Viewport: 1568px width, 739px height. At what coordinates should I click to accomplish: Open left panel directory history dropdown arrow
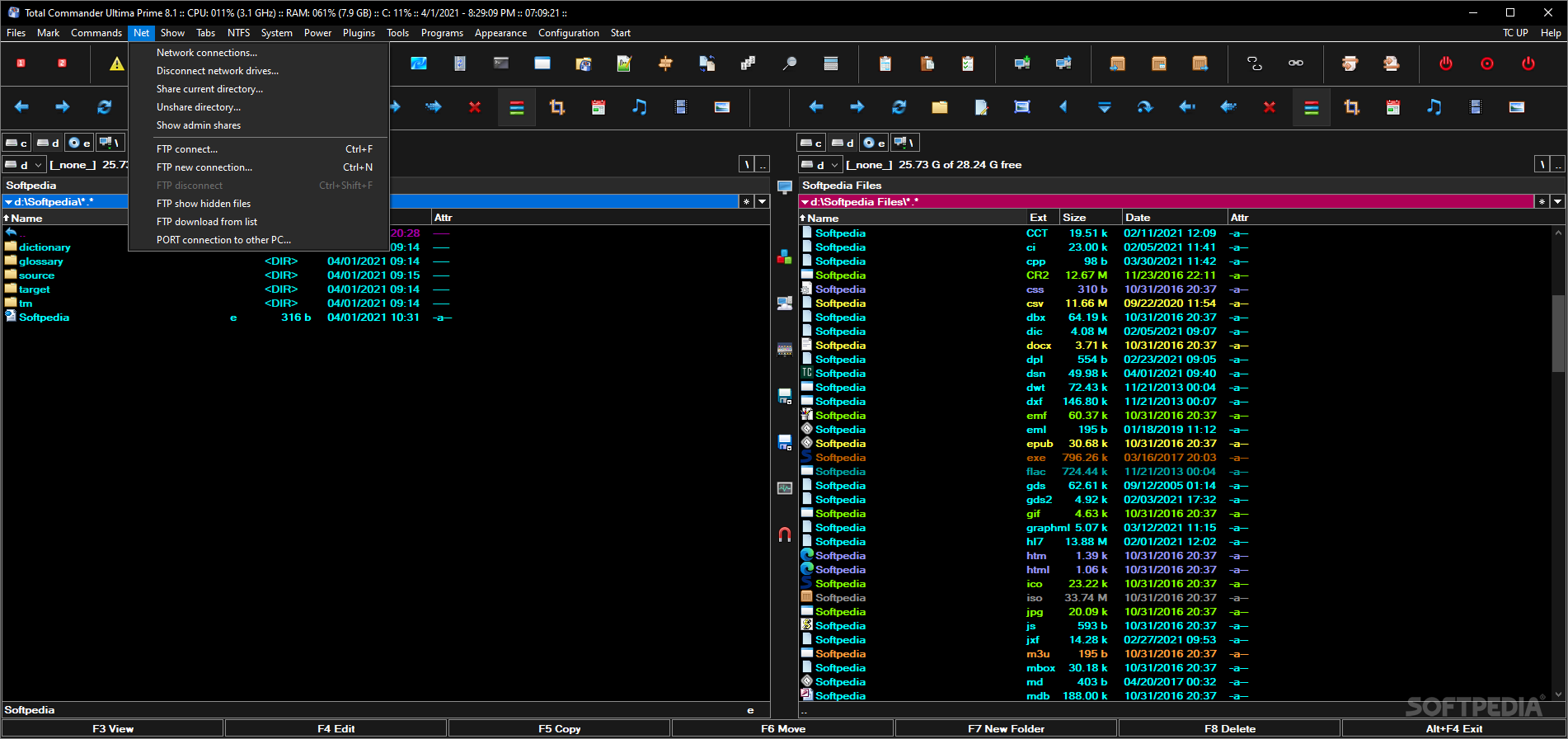(x=763, y=202)
